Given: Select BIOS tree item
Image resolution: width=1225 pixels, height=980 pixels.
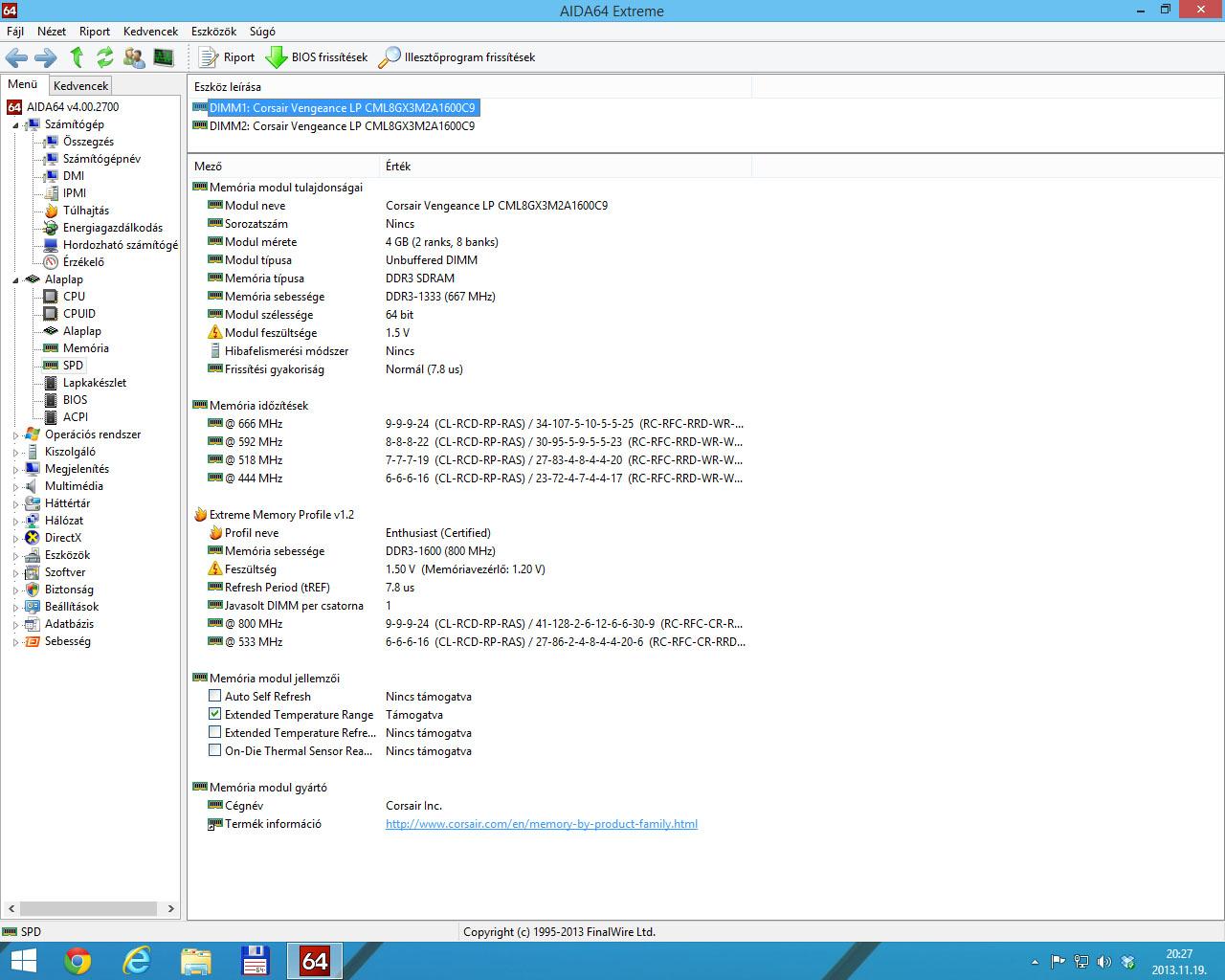Looking at the screenshot, I should click(x=75, y=400).
